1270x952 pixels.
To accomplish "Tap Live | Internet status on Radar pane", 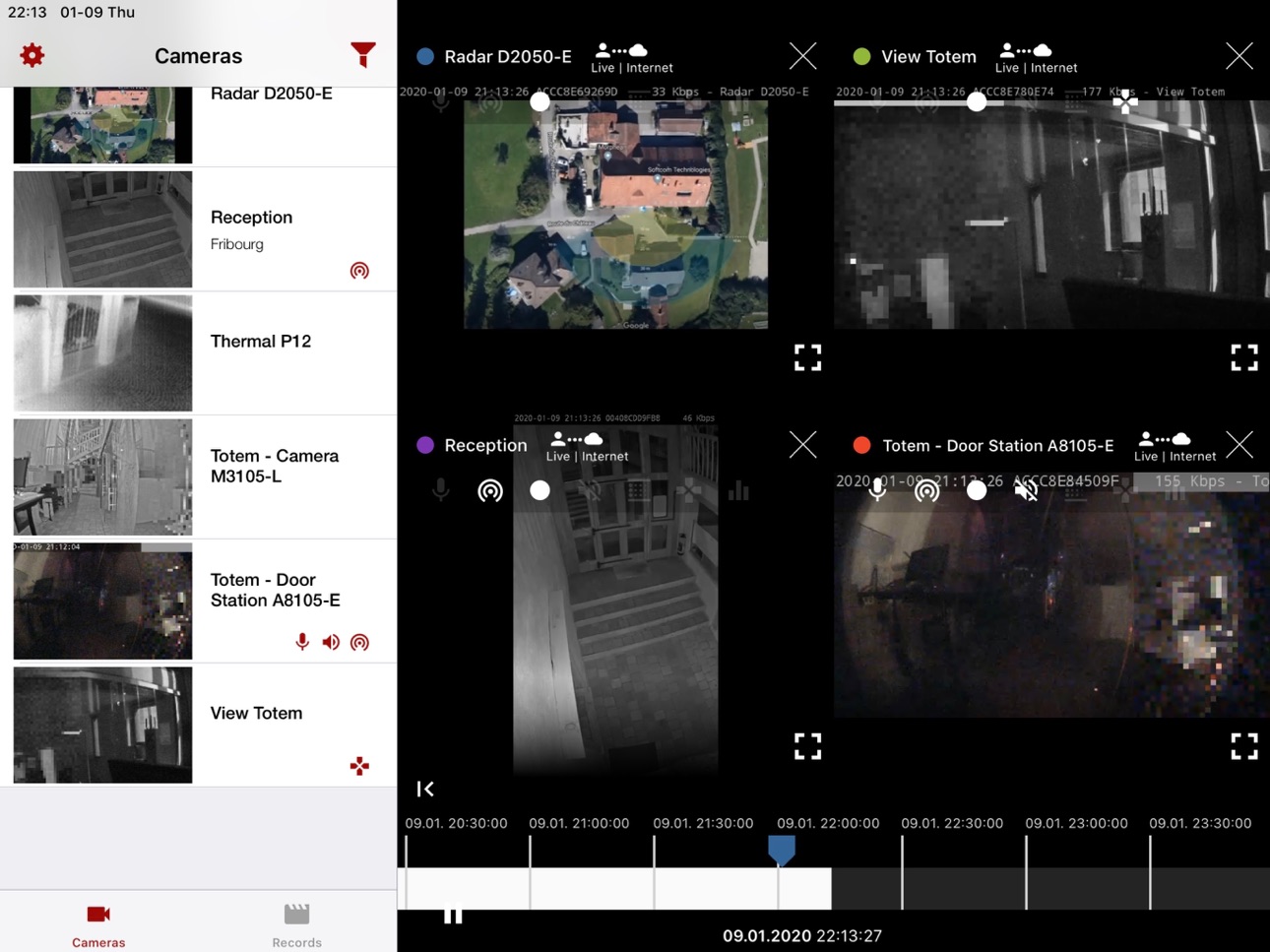I will [x=632, y=58].
